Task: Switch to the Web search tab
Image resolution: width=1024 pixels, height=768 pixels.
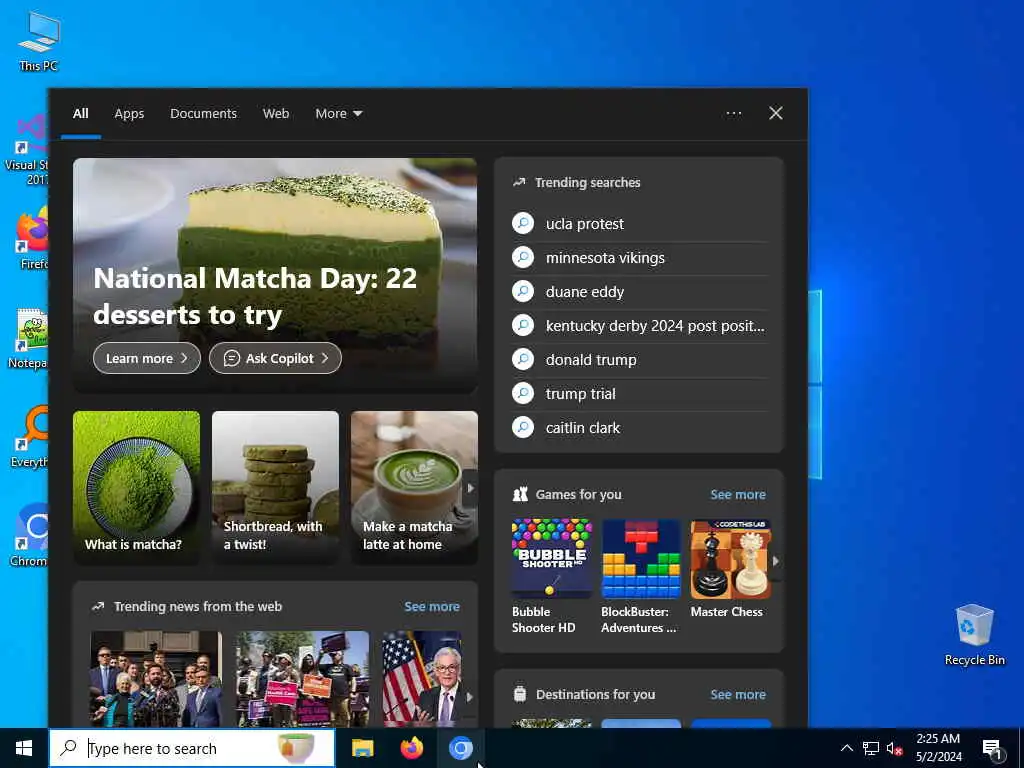Action: pos(276,114)
